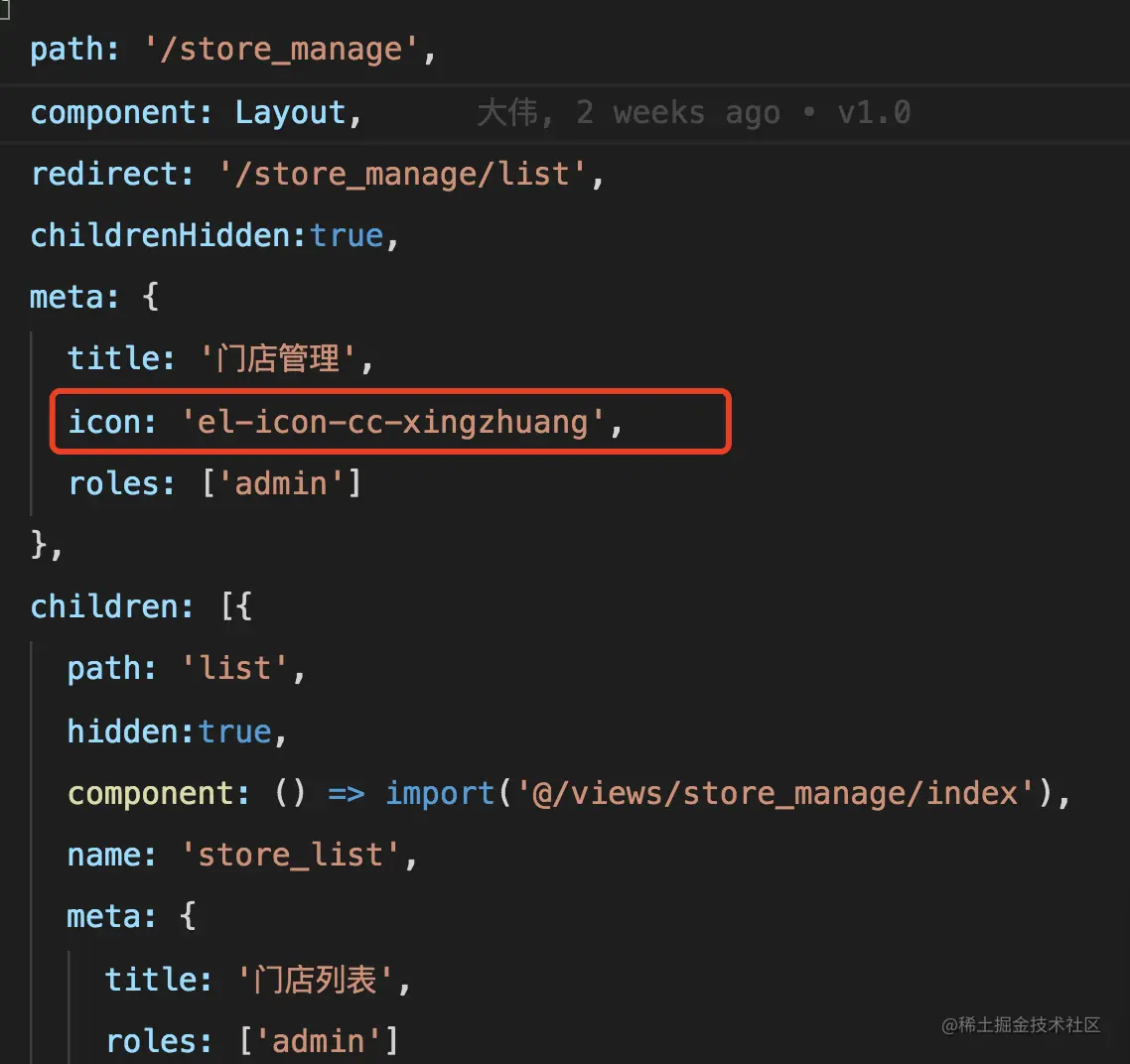This screenshot has height=1064, width=1130.
Task: Click the path 'list' line
Action: 187,669
